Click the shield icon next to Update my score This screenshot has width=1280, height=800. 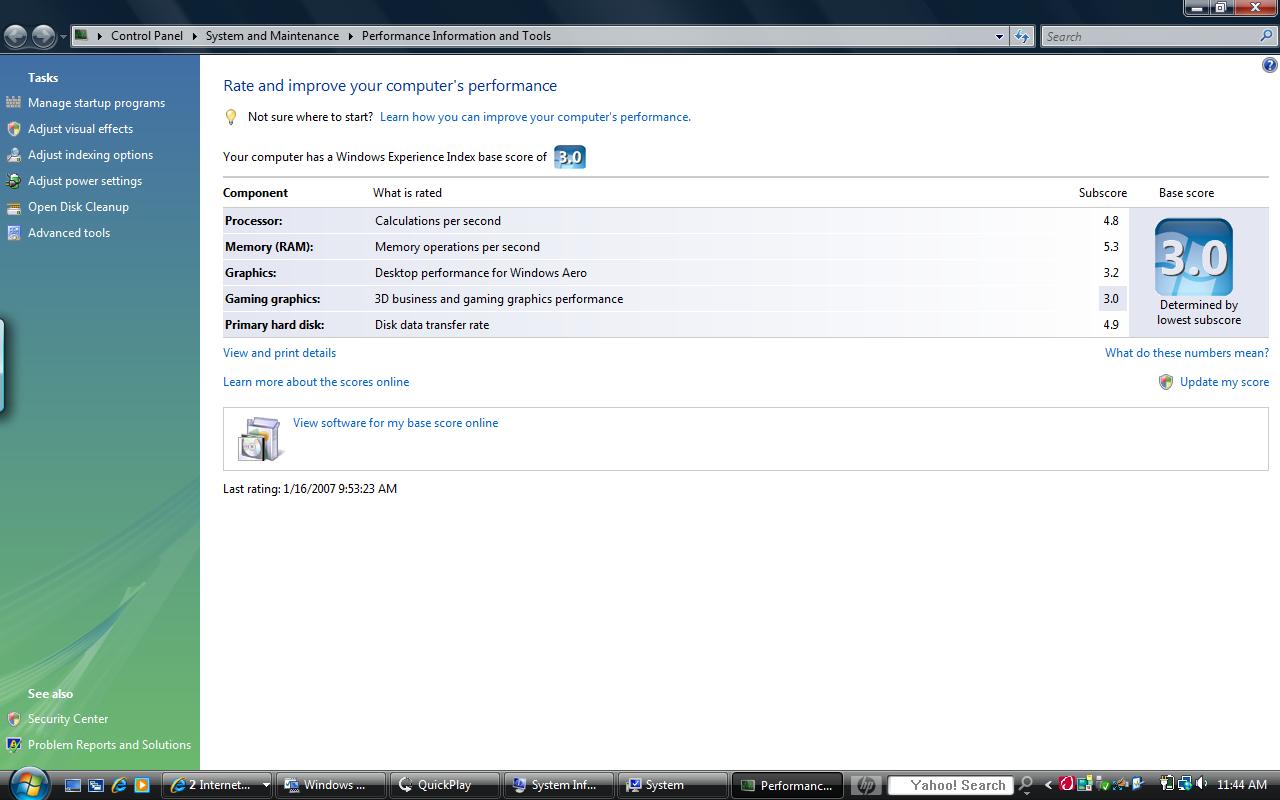[1165, 382]
